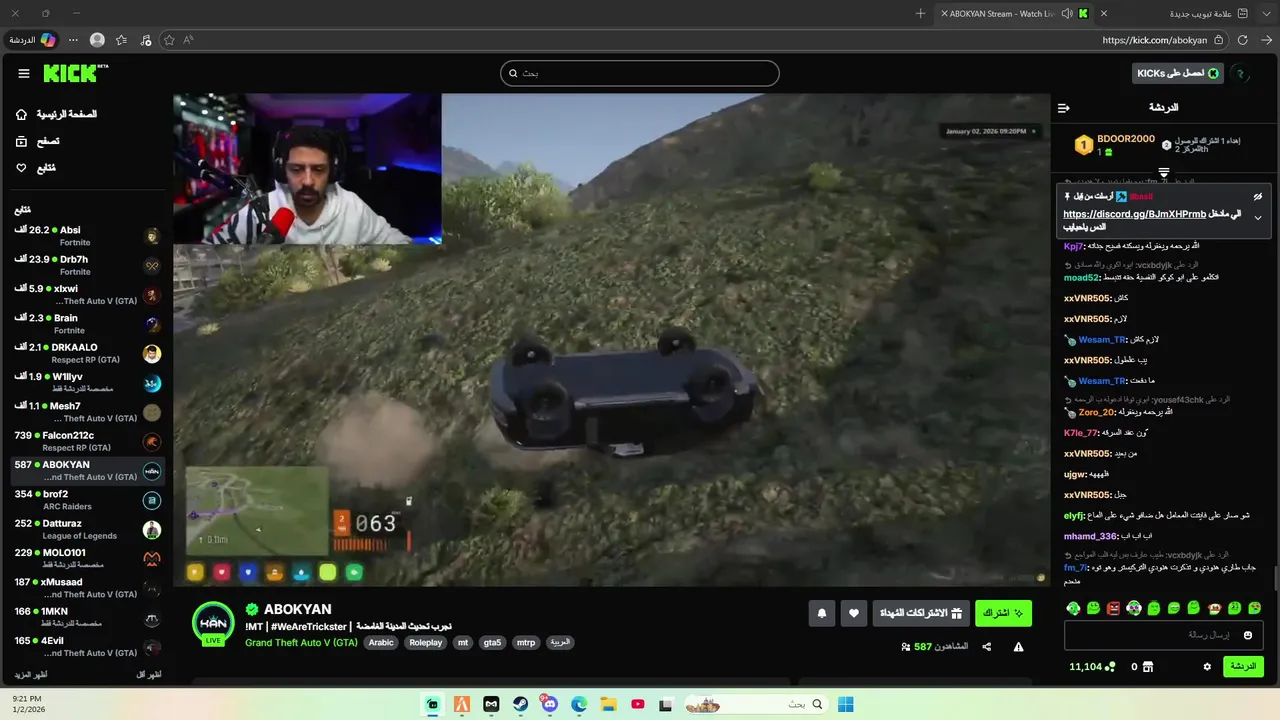
Task: Open the home page sidebar link
Action: click(56, 115)
